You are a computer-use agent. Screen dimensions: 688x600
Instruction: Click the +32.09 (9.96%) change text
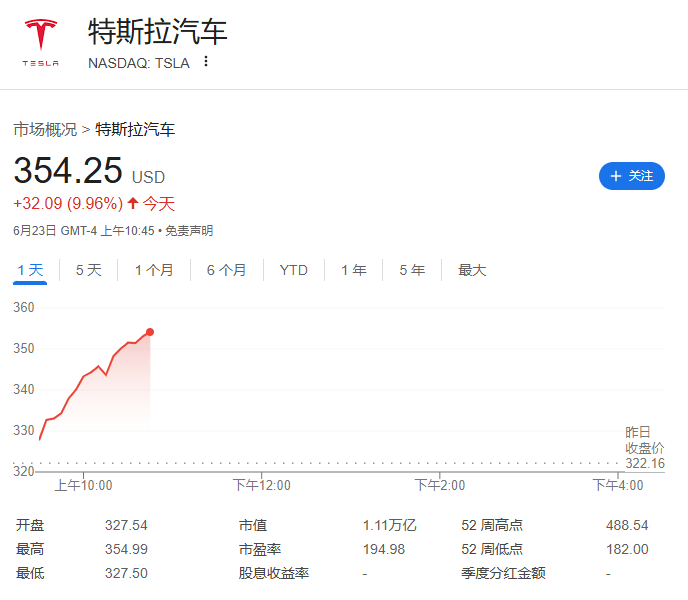click(68, 204)
